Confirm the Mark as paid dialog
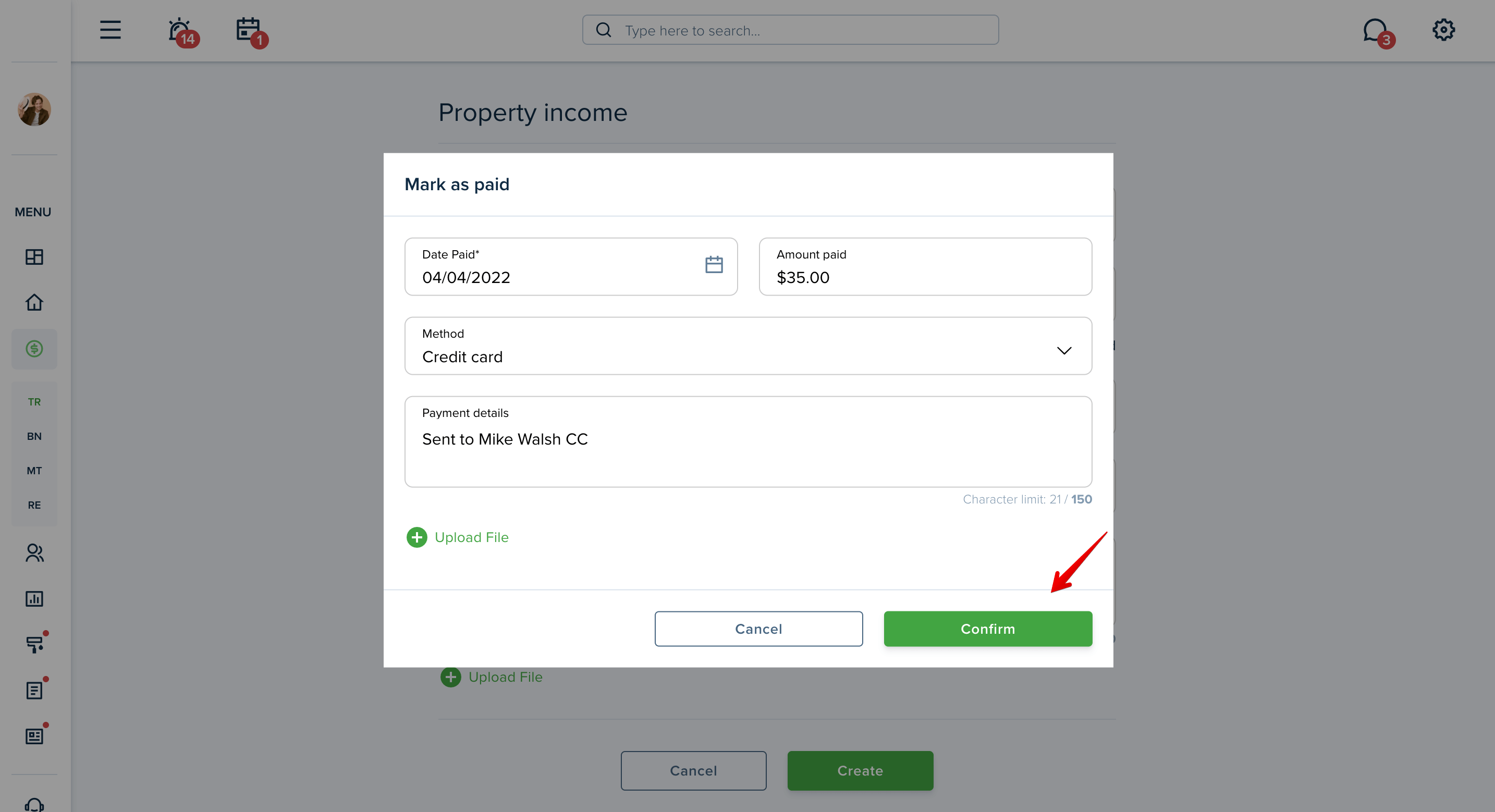1495x812 pixels. [988, 629]
